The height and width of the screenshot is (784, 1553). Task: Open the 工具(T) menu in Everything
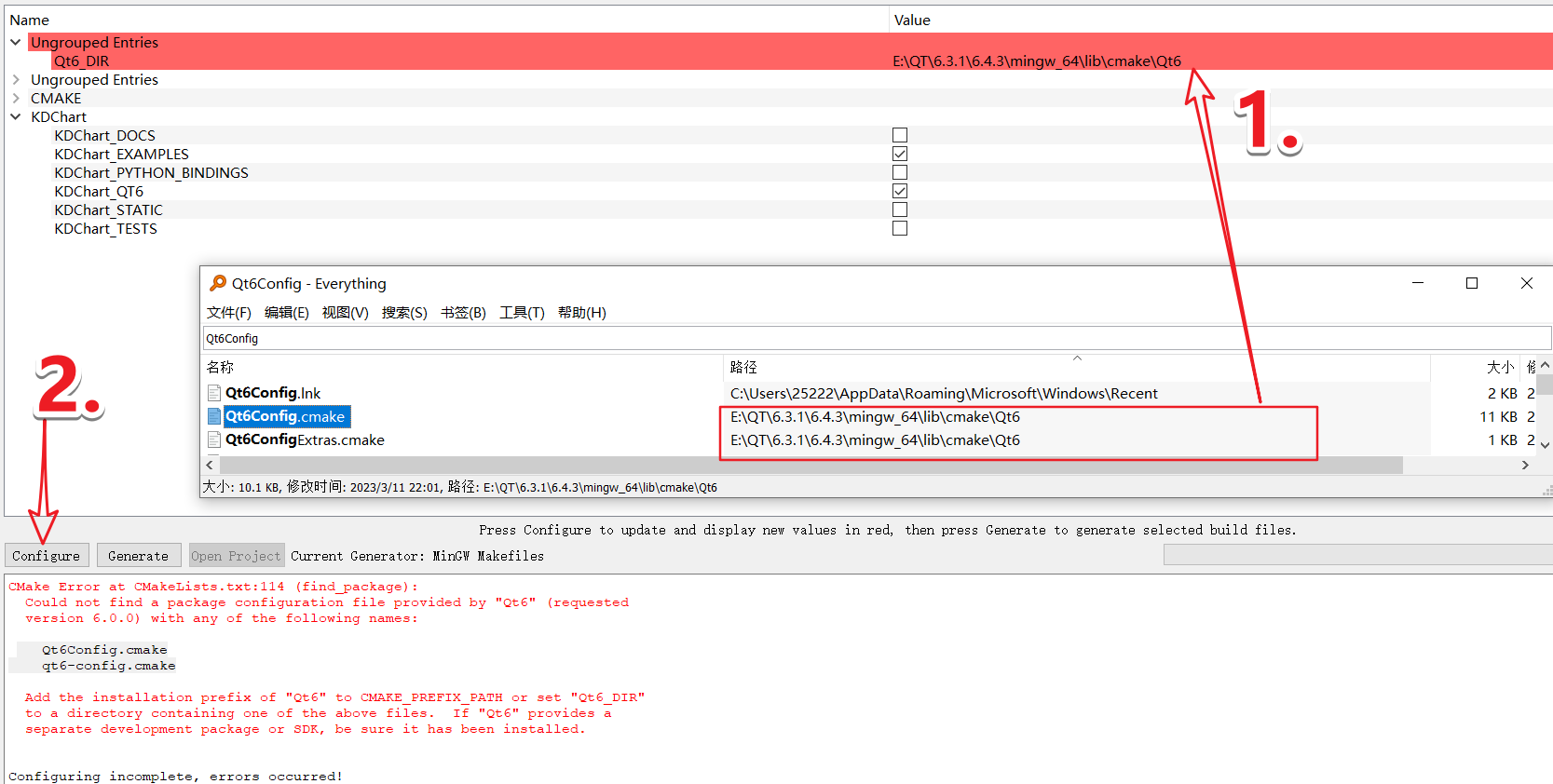[x=522, y=312]
